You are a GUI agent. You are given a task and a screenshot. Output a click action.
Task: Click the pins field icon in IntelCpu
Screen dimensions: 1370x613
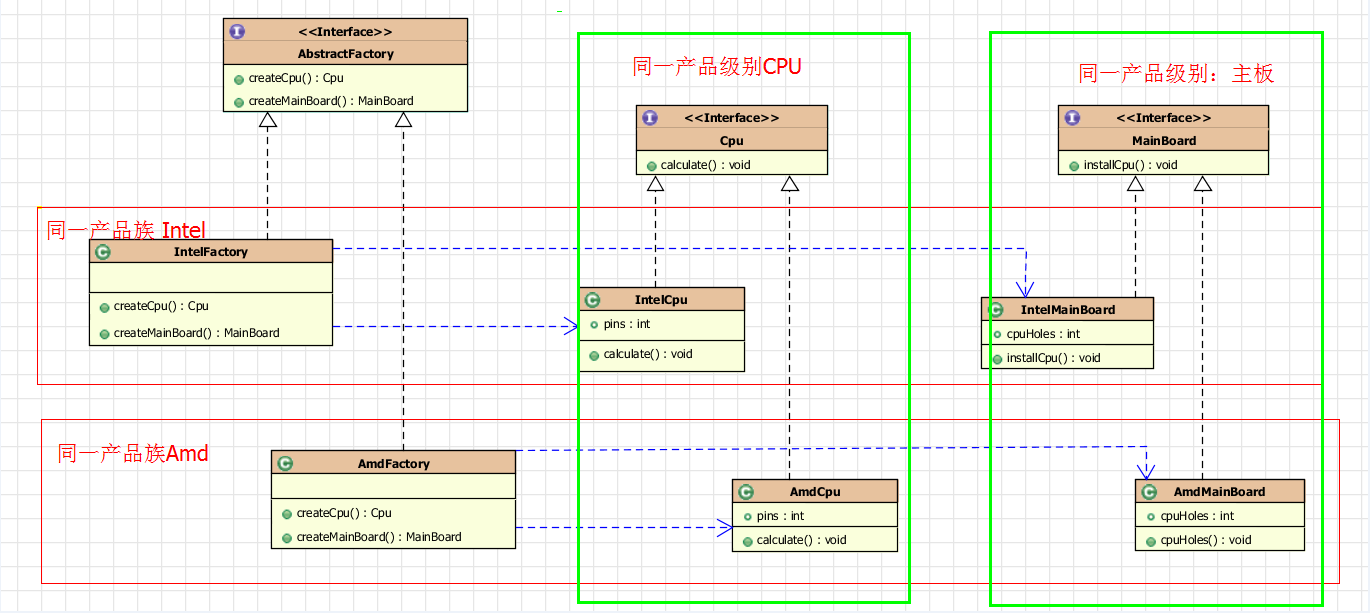[x=594, y=325]
